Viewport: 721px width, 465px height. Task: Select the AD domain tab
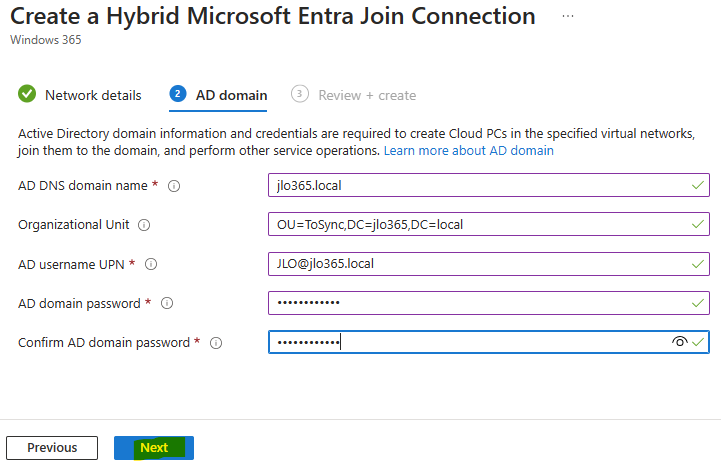pyautogui.click(x=218, y=95)
